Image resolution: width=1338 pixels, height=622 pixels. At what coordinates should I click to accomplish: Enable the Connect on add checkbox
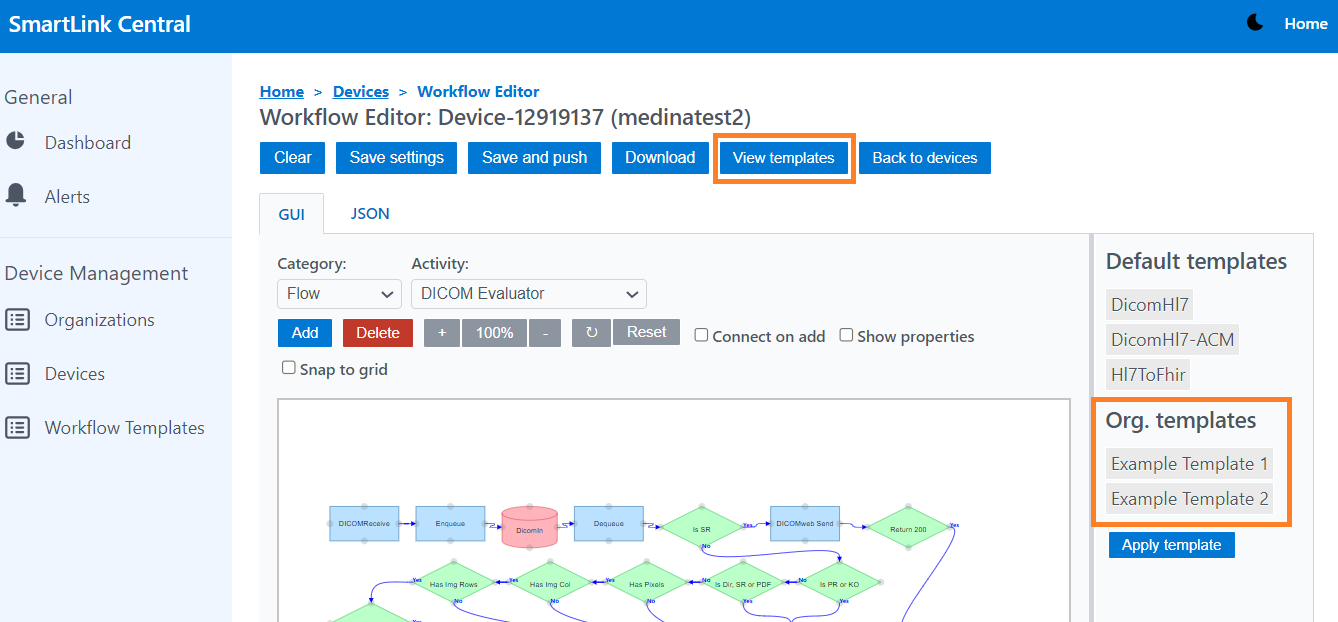pyautogui.click(x=702, y=336)
